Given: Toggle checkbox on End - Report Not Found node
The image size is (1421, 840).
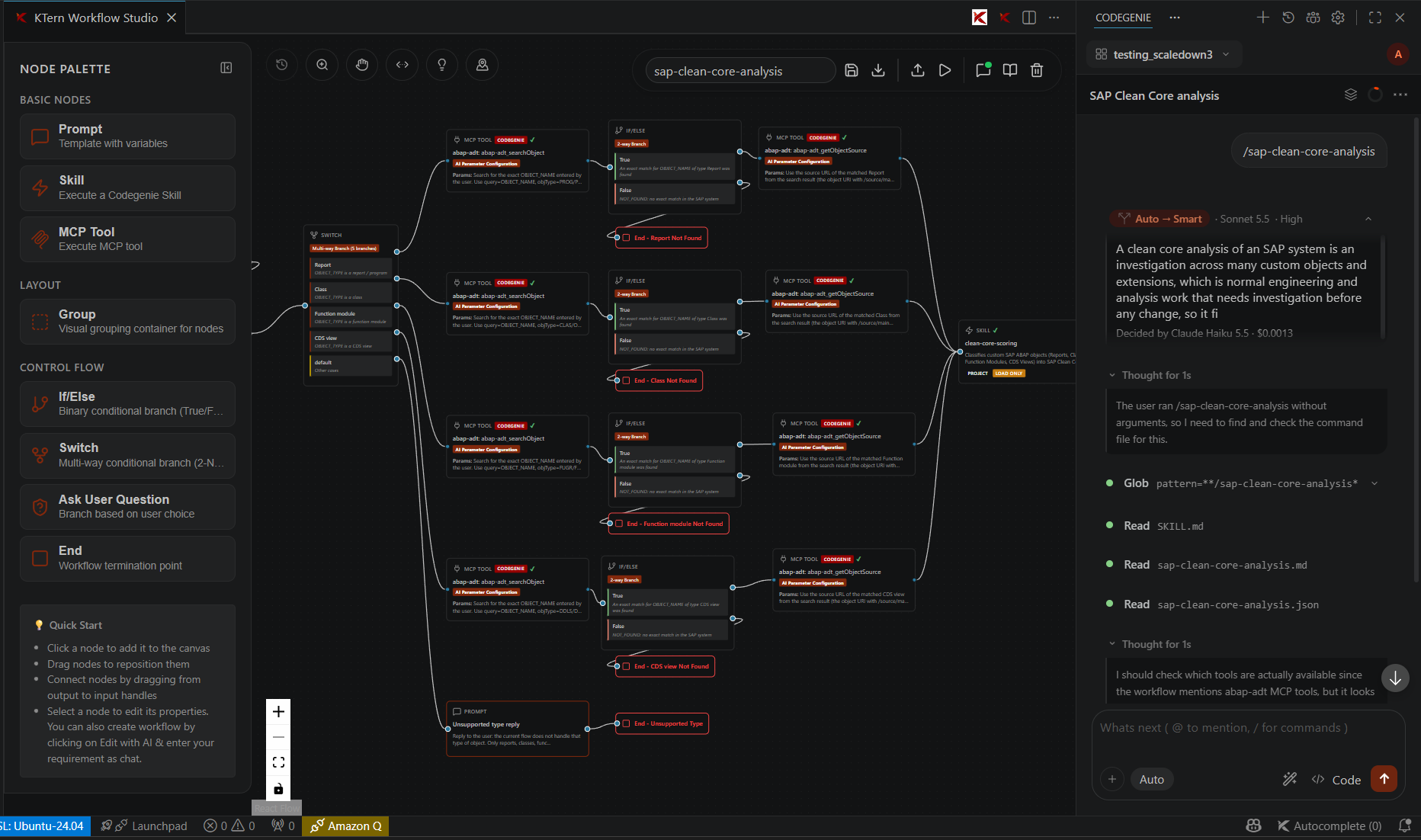Looking at the screenshot, I should tap(626, 238).
